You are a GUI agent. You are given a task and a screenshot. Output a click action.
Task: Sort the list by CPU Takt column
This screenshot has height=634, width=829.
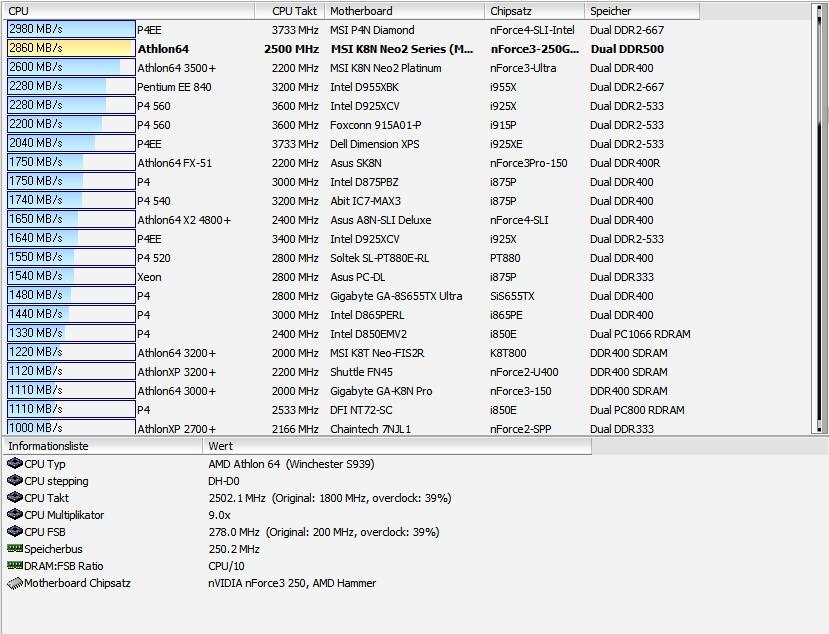(x=294, y=11)
